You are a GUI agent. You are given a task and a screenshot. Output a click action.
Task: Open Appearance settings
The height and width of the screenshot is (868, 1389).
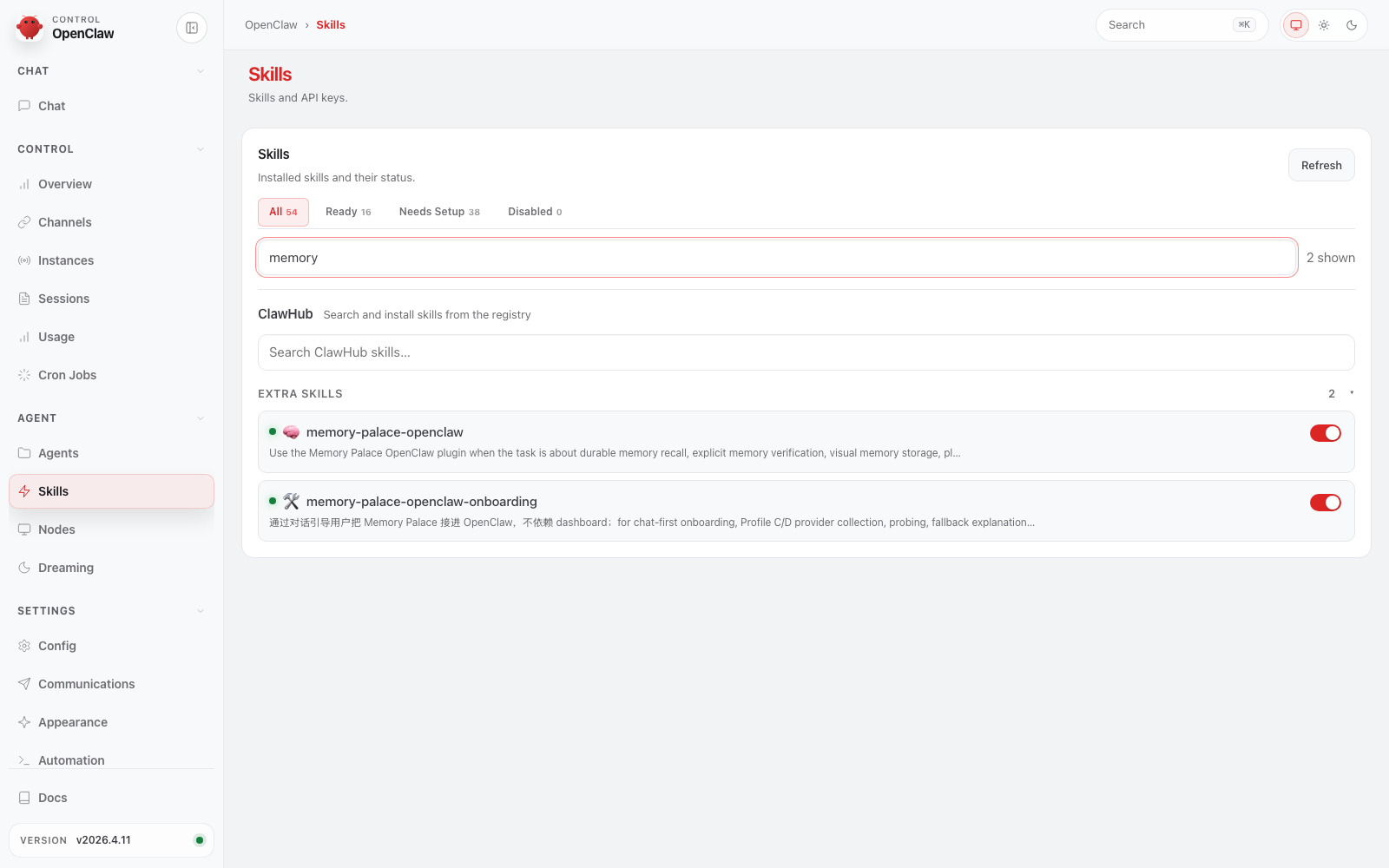pyautogui.click(x=111, y=722)
